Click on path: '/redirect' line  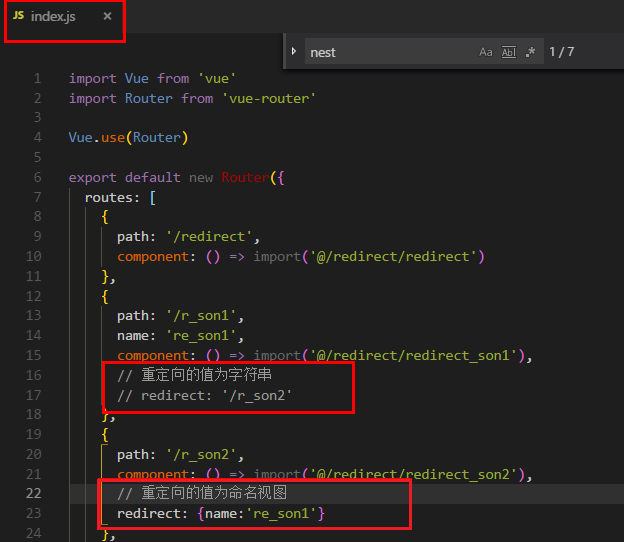pyautogui.click(x=188, y=237)
